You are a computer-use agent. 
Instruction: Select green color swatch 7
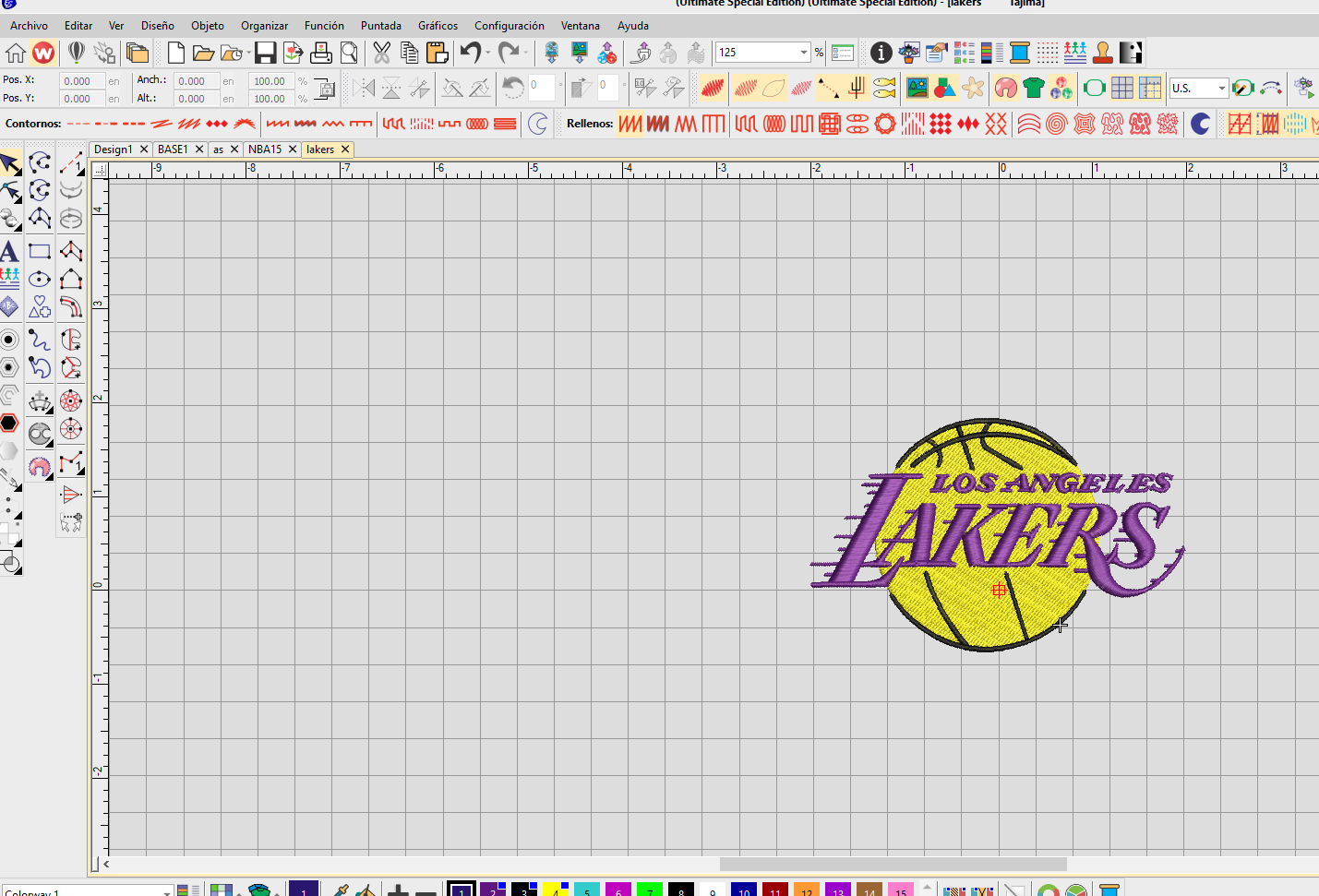[650, 890]
